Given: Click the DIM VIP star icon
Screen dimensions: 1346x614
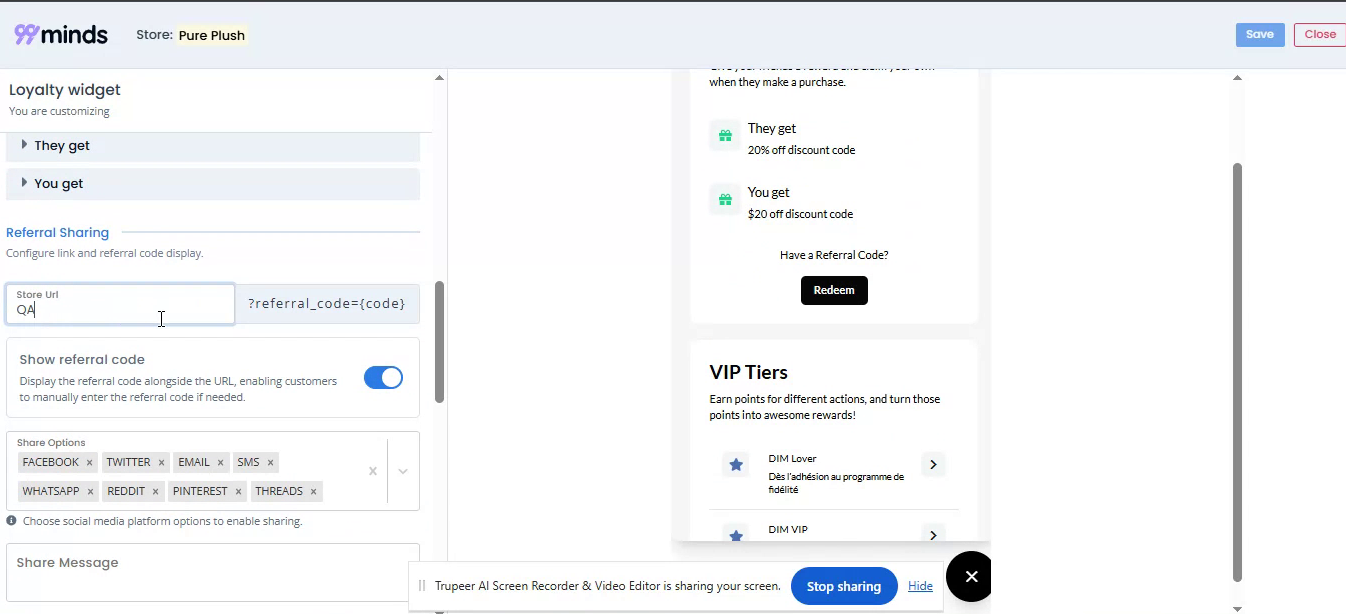Looking at the screenshot, I should click(x=736, y=535).
